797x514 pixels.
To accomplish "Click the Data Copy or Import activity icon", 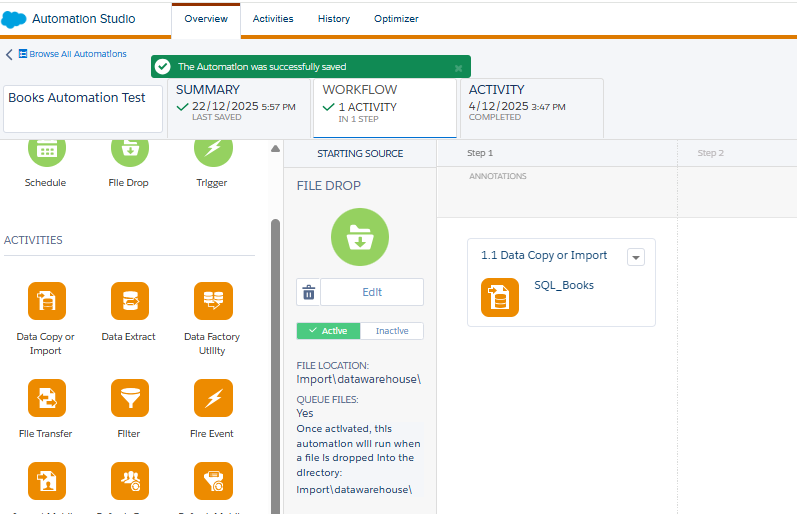I will tap(46, 301).
